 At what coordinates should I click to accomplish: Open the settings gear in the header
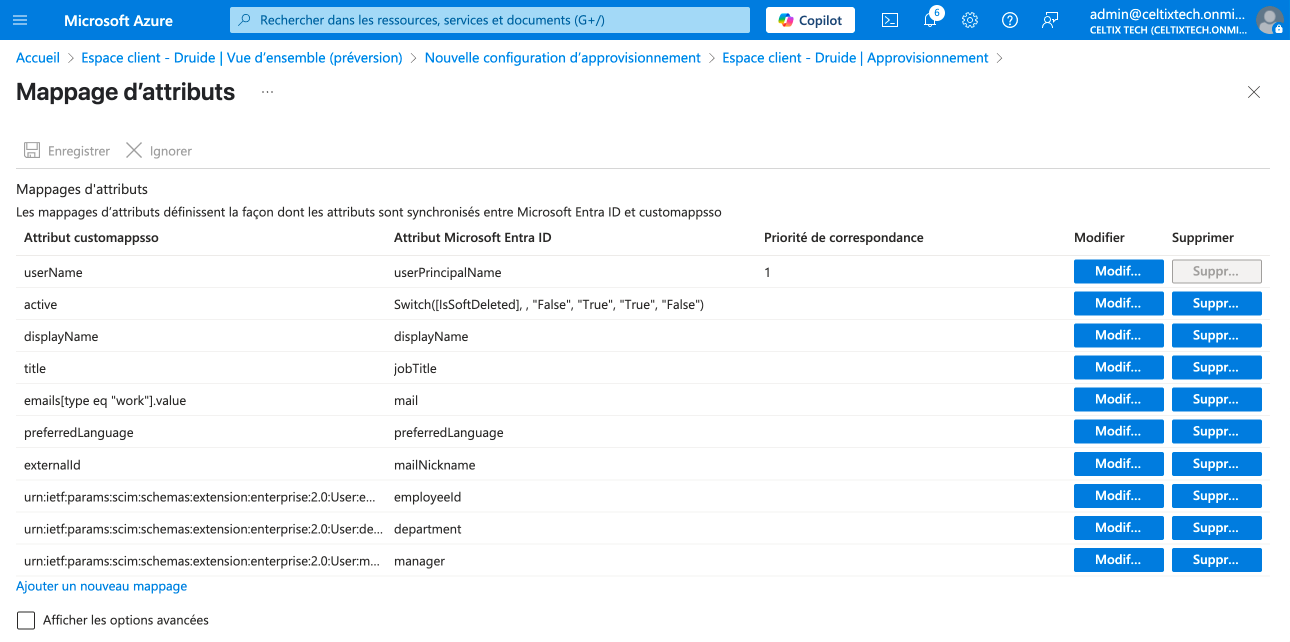pos(969,20)
